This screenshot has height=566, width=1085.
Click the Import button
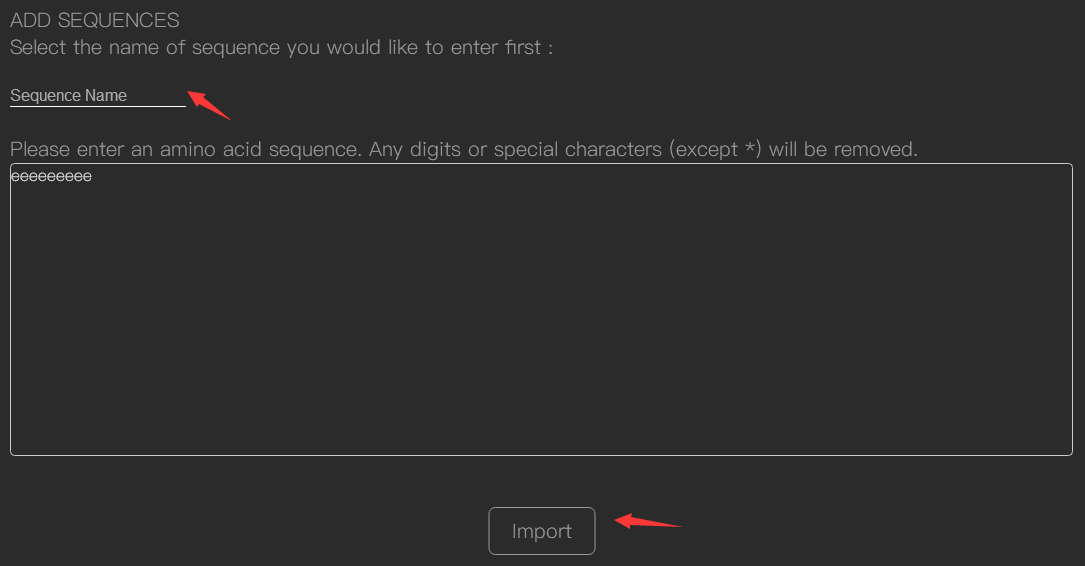click(x=542, y=531)
